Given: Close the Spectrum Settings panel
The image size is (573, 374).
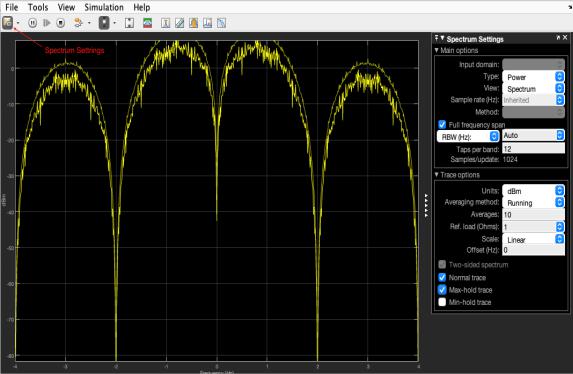Looking at the screenshot, I should (565, 38).
